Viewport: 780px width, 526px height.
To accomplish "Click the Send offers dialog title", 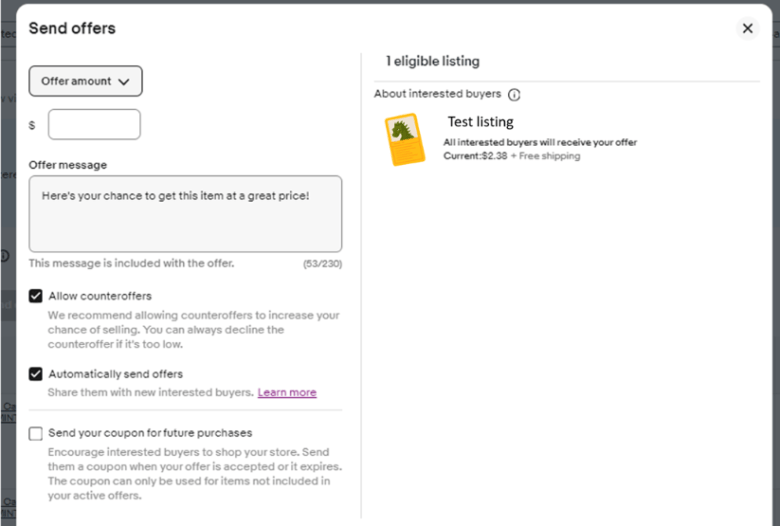I will [x=72, y=28].
